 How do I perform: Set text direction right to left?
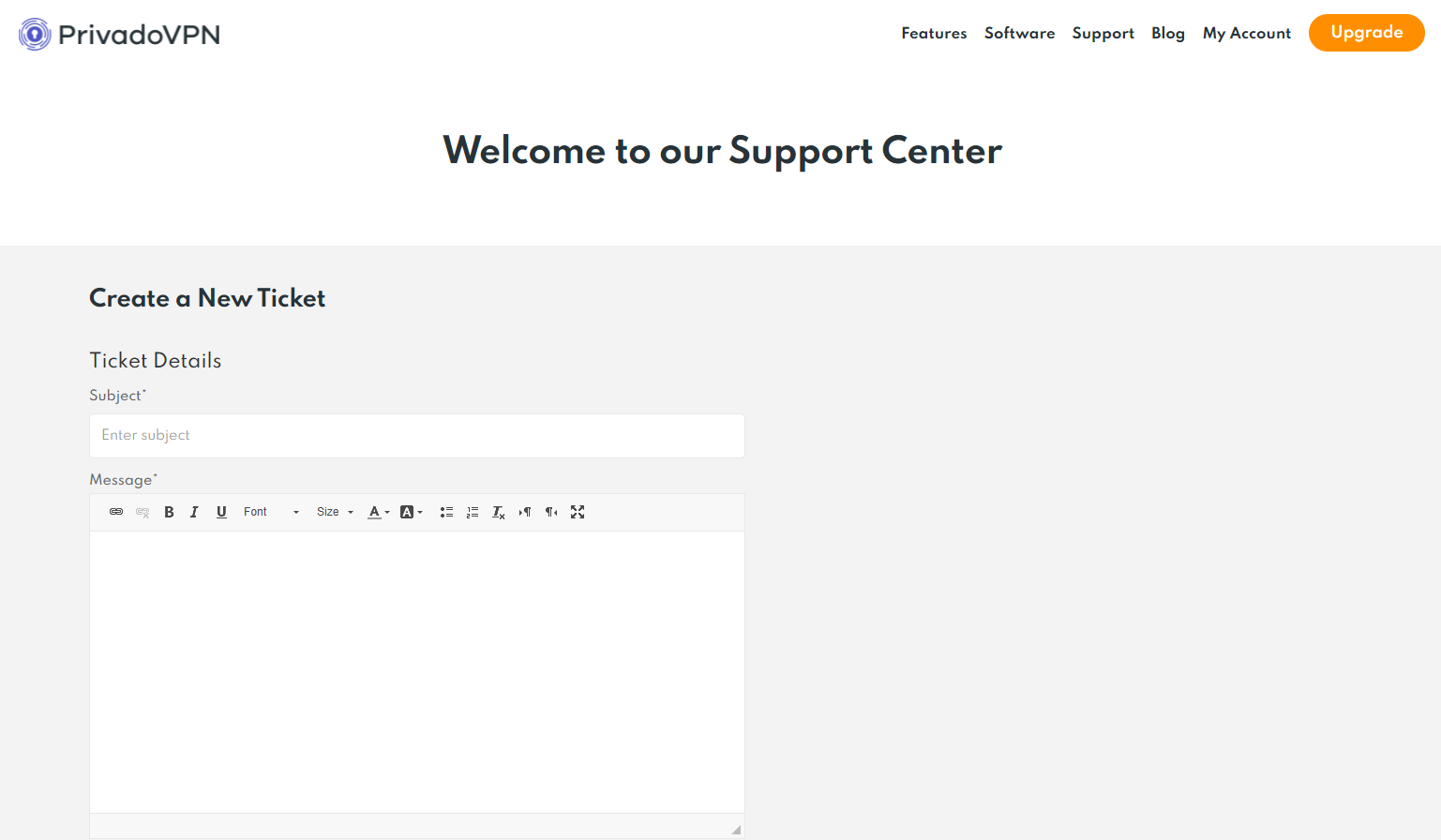coord(551,512)
